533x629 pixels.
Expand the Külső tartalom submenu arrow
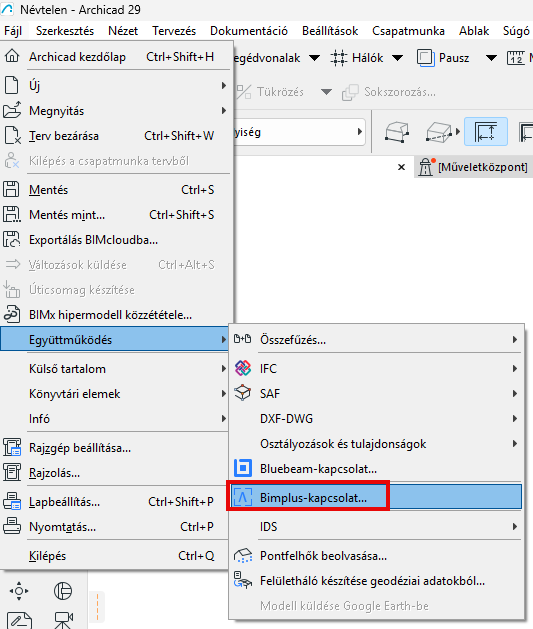[x=223, y=368]
